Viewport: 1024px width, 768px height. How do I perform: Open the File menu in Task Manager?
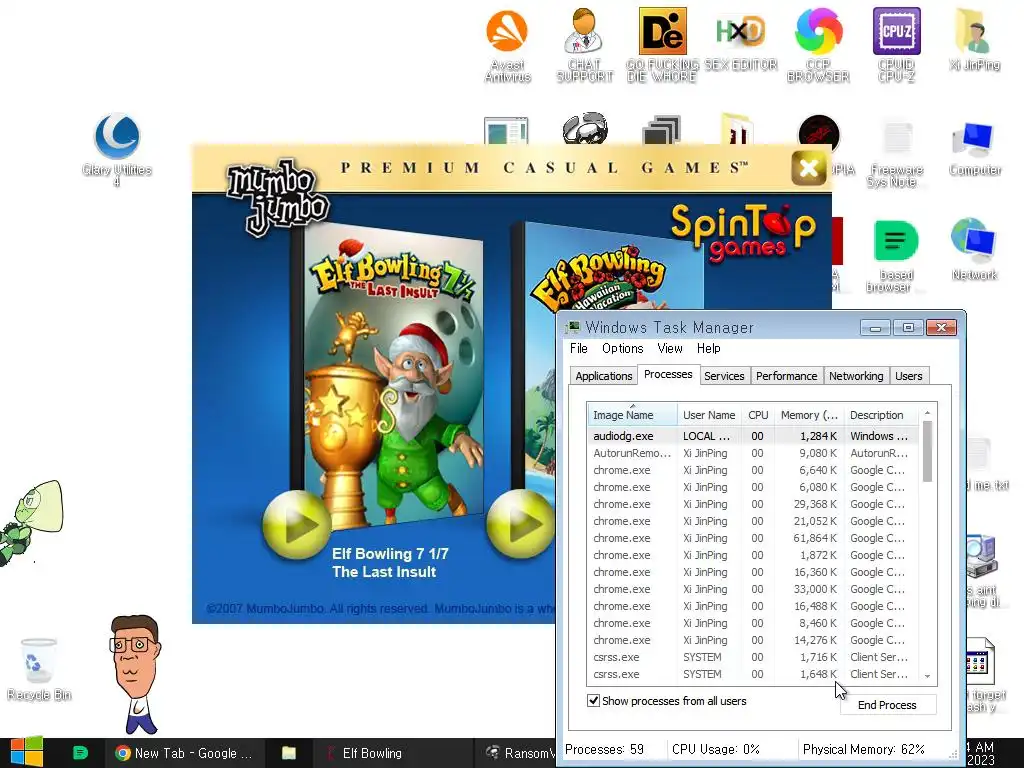click(579, 348)
